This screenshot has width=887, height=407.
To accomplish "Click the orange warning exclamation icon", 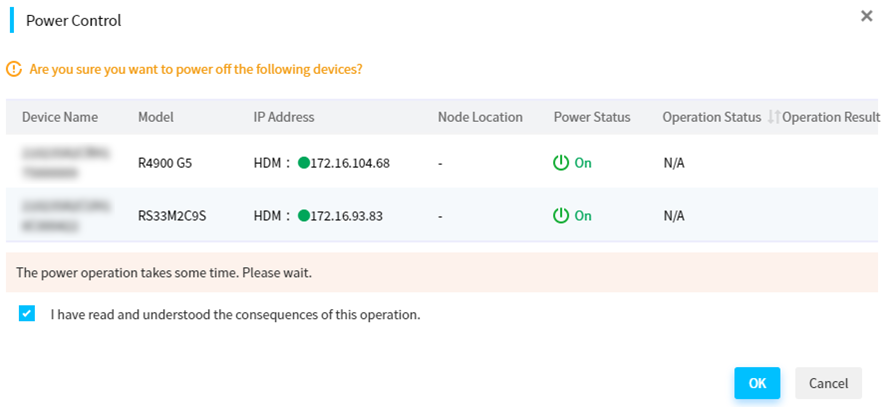I will (x=14, y=70).
